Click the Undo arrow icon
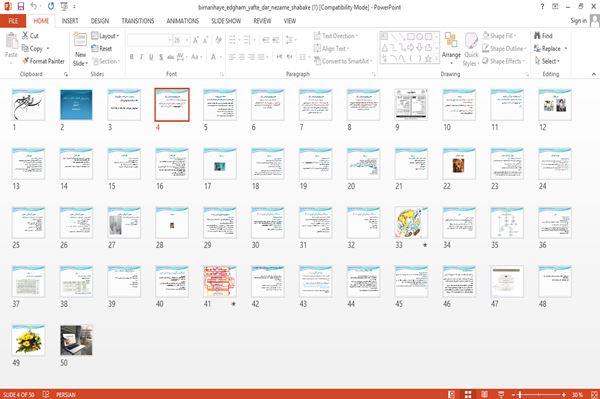600x399 pixels. click(34, 7)
